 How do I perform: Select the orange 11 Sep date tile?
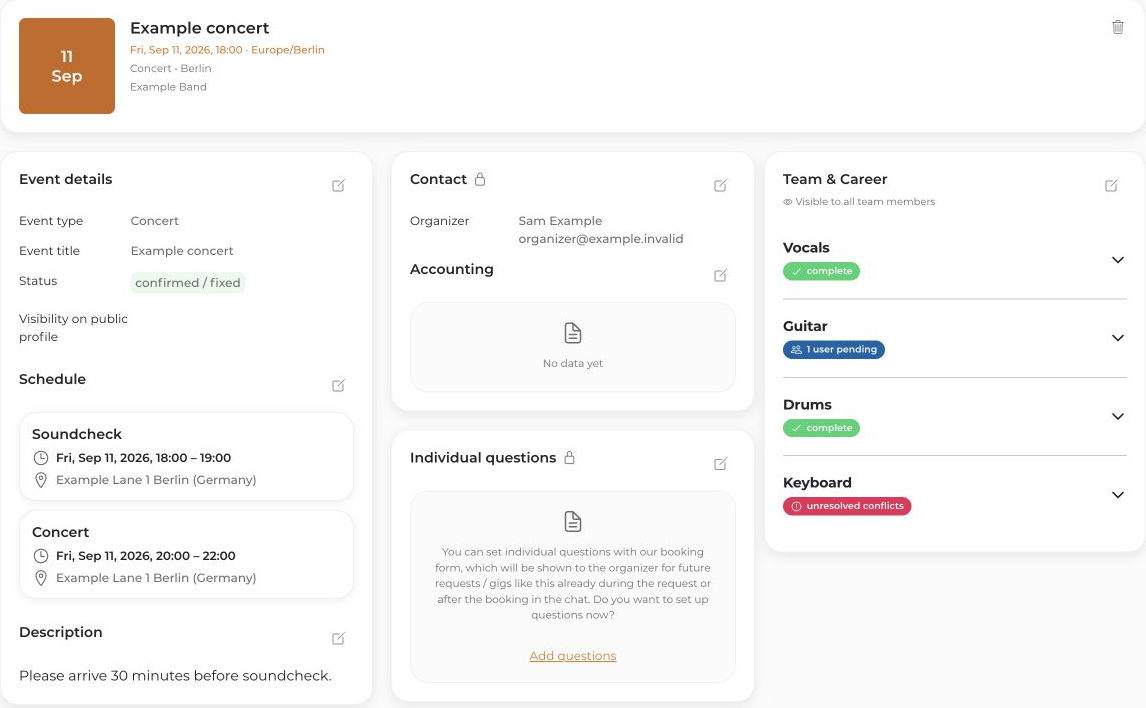[67, 66]
